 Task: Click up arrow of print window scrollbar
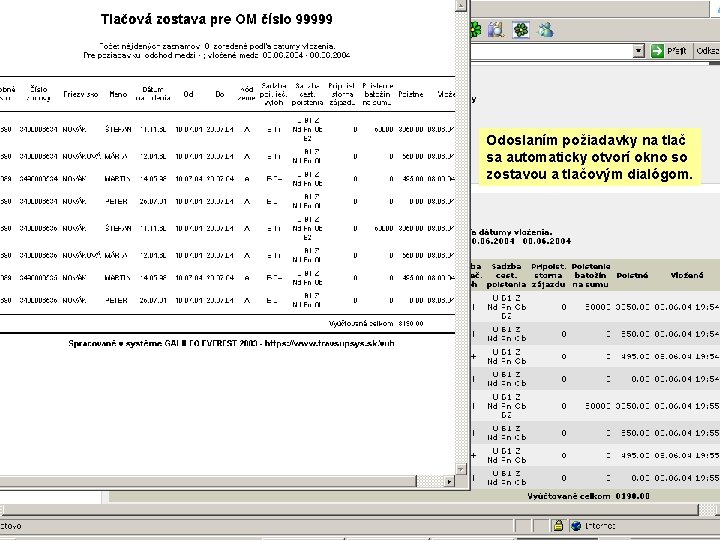pos(461,5)
